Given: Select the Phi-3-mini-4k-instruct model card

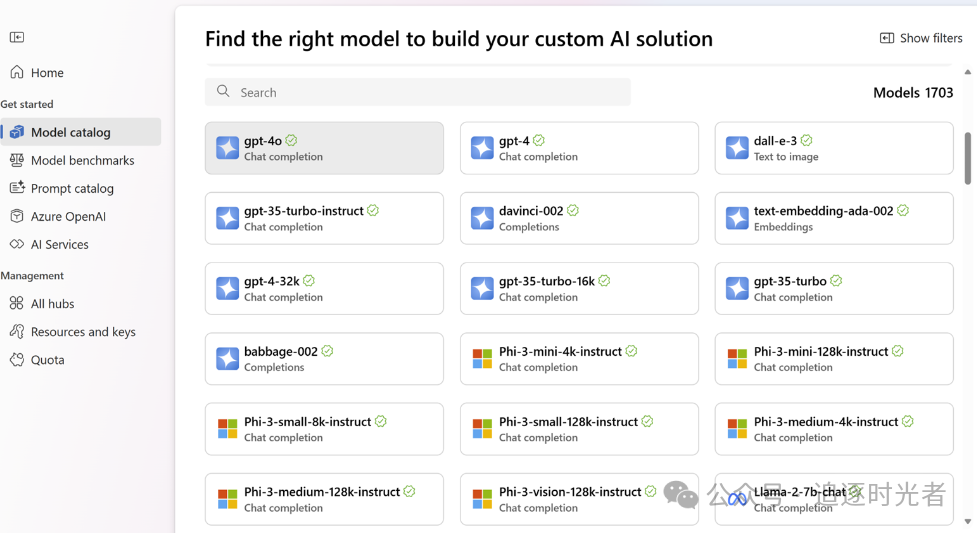Looking at the screenshot, I should click(x=579, y=358).
